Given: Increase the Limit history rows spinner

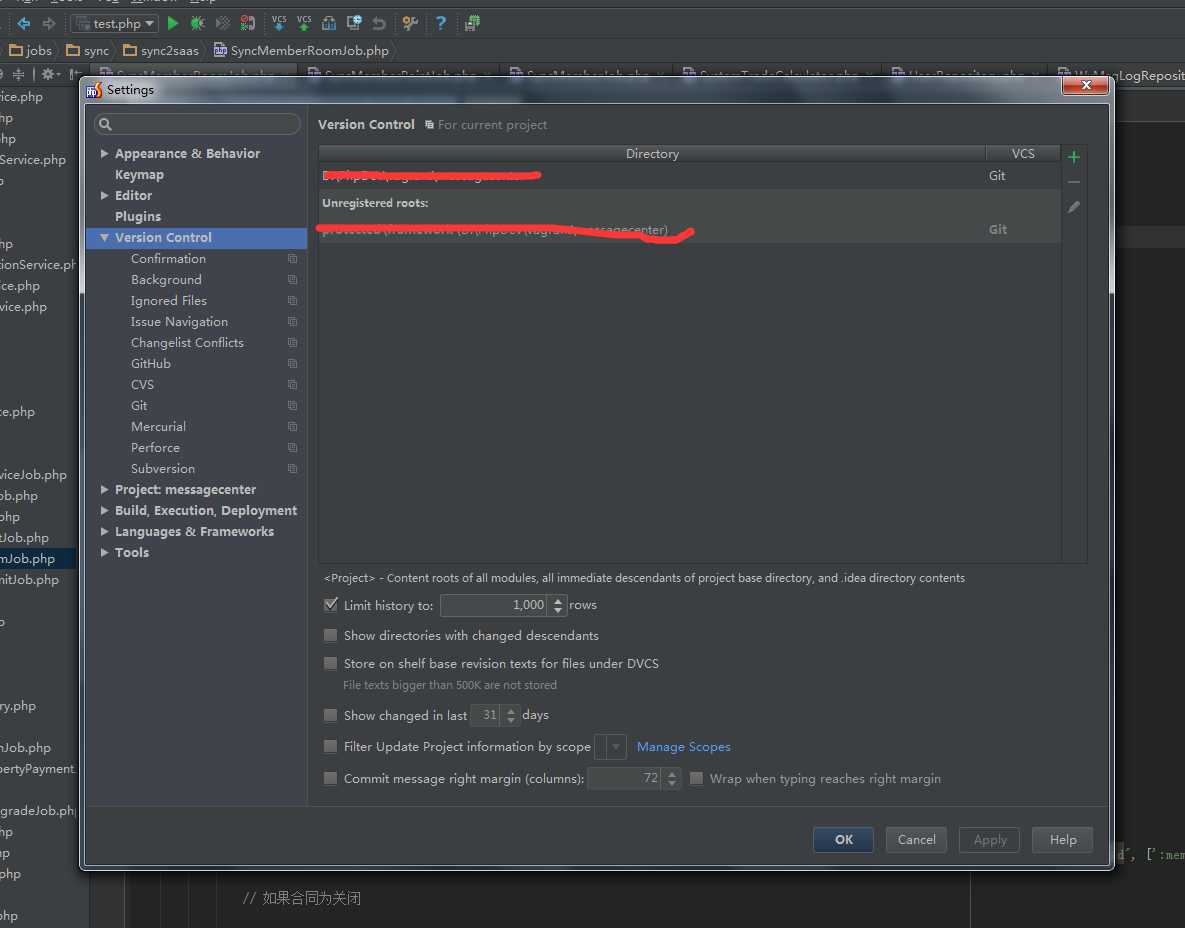Looking at the screenshot, I should pyautogui.click(x=558, y=600).
